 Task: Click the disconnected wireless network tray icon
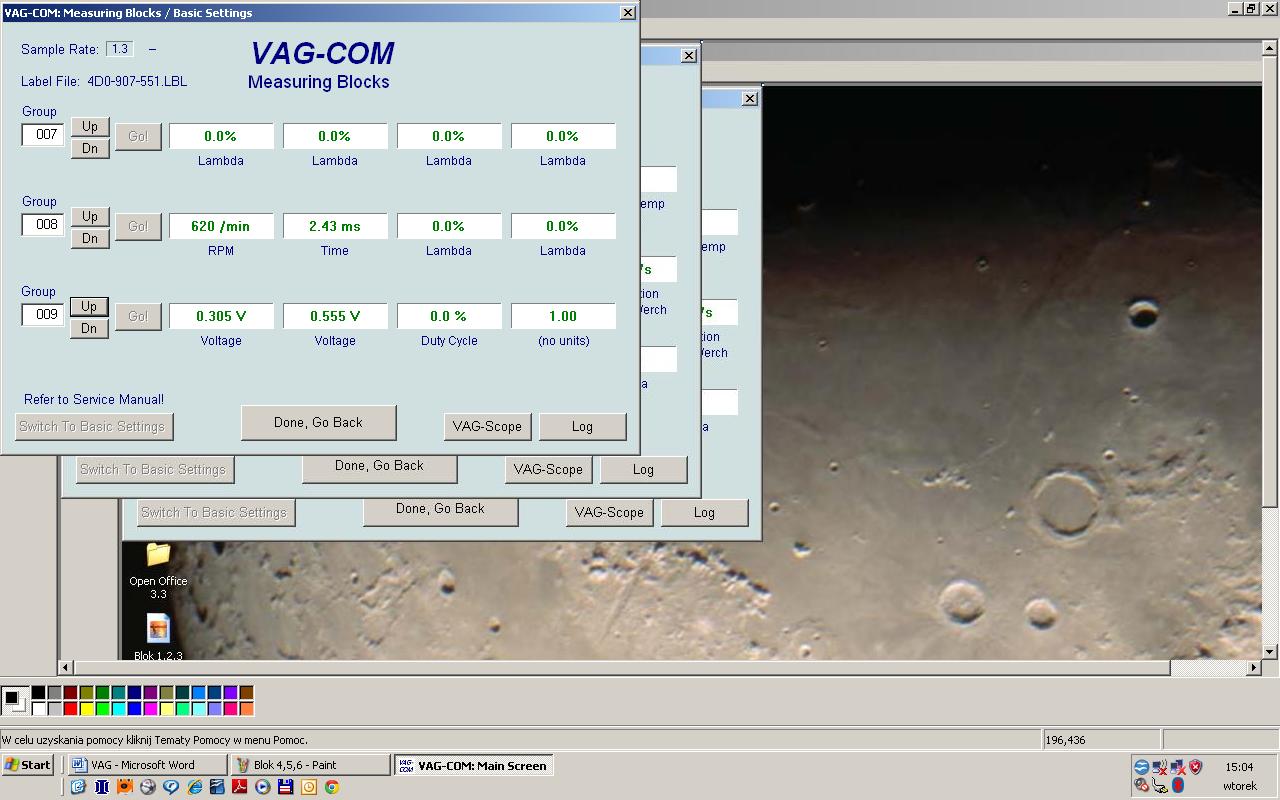pyautogui.click(x=1160, y=767)
